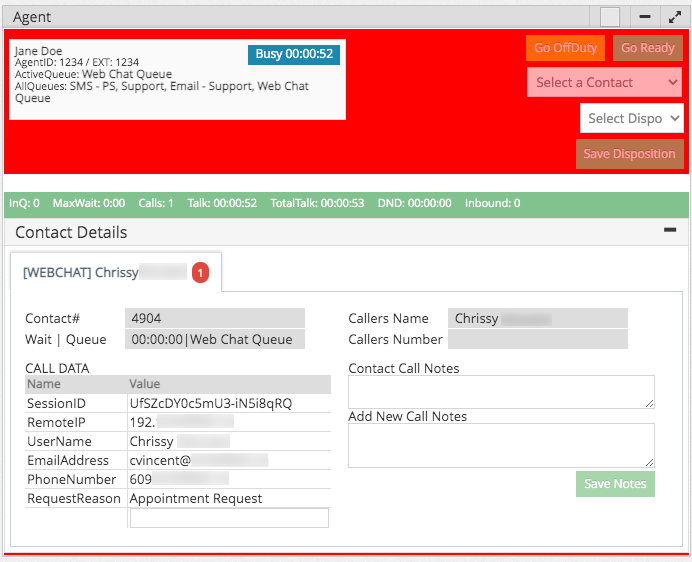
Task: Open the Select a Contact dropdown
Action: 604,82
